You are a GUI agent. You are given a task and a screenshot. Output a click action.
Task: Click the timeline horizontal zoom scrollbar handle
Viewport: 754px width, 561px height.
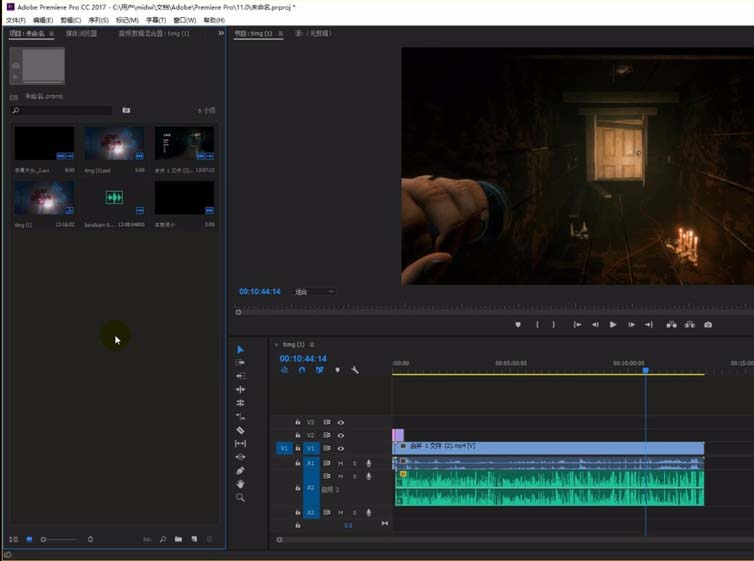click(279, 540)
